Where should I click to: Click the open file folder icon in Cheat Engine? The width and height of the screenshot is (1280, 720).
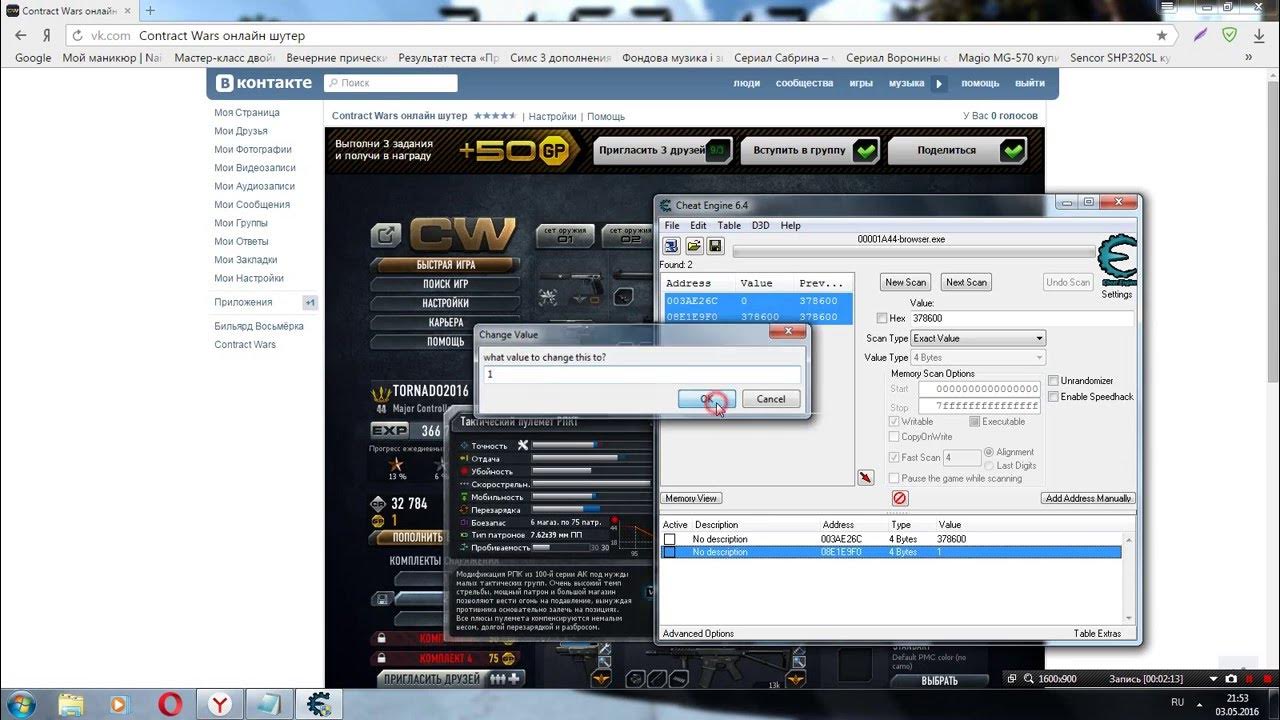693,246
